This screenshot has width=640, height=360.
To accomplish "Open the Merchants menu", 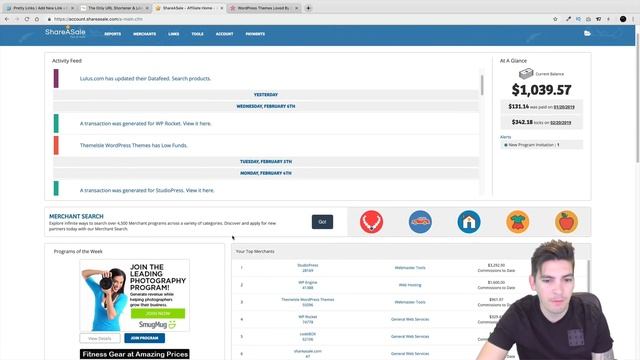I will (x=144, y=34).
